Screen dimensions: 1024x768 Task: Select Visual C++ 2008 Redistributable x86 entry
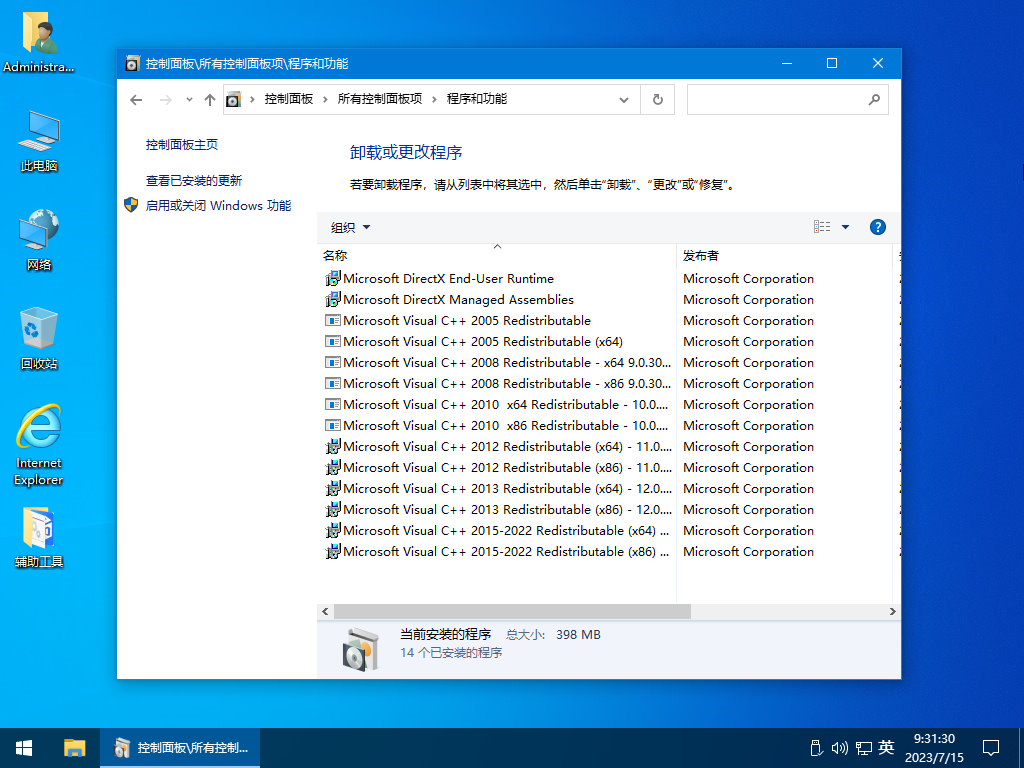pyautogui.click(x=496, y=383)
